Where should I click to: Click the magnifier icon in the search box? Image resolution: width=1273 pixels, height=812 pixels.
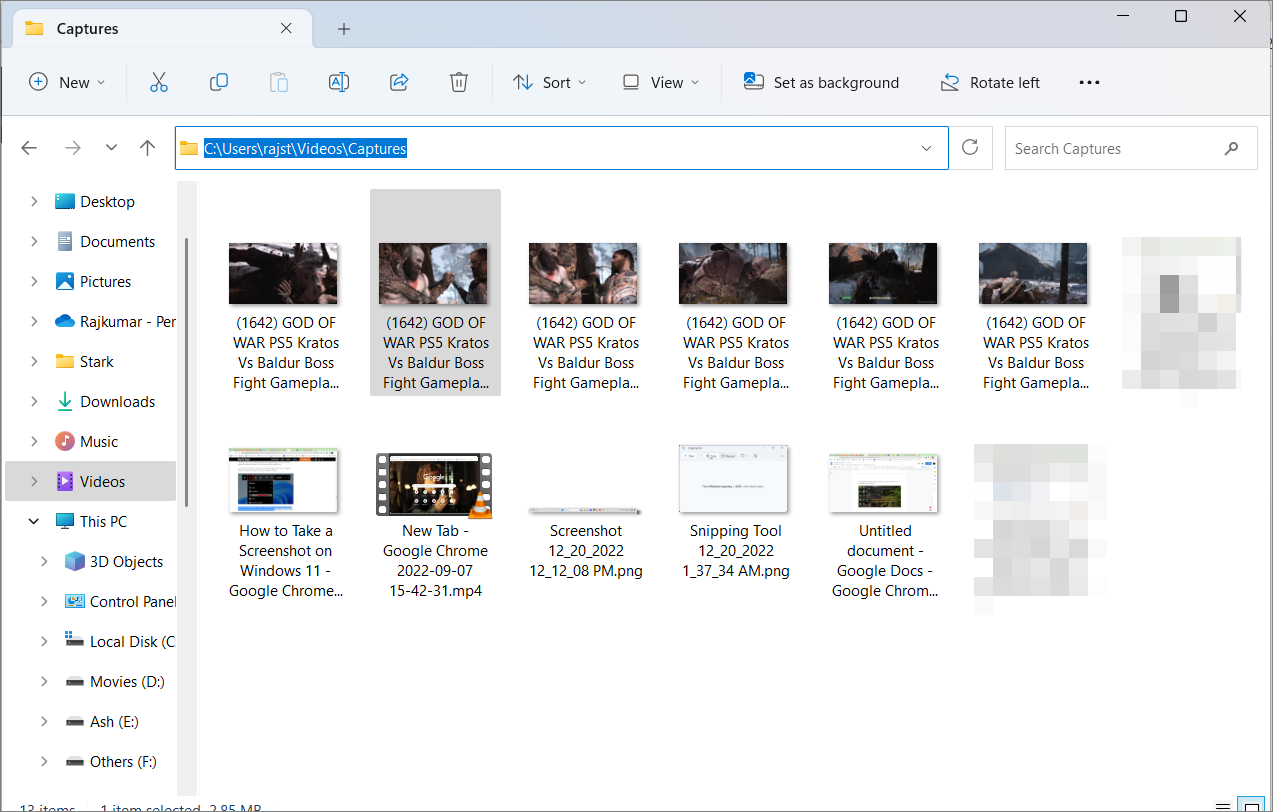click(1231, 149)
